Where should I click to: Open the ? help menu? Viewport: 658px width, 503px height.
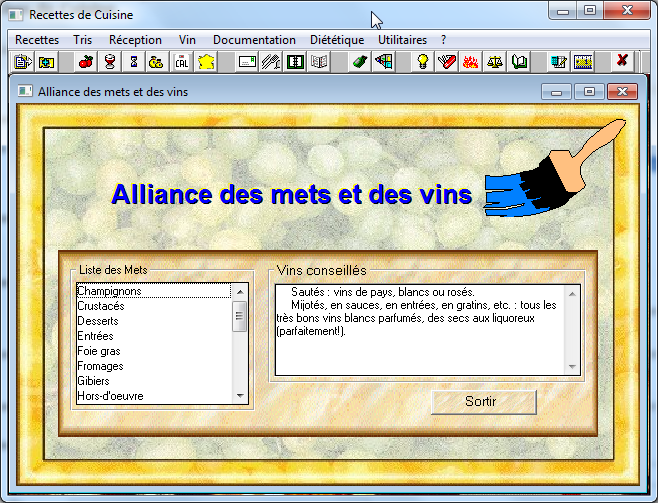click(444, 40)
